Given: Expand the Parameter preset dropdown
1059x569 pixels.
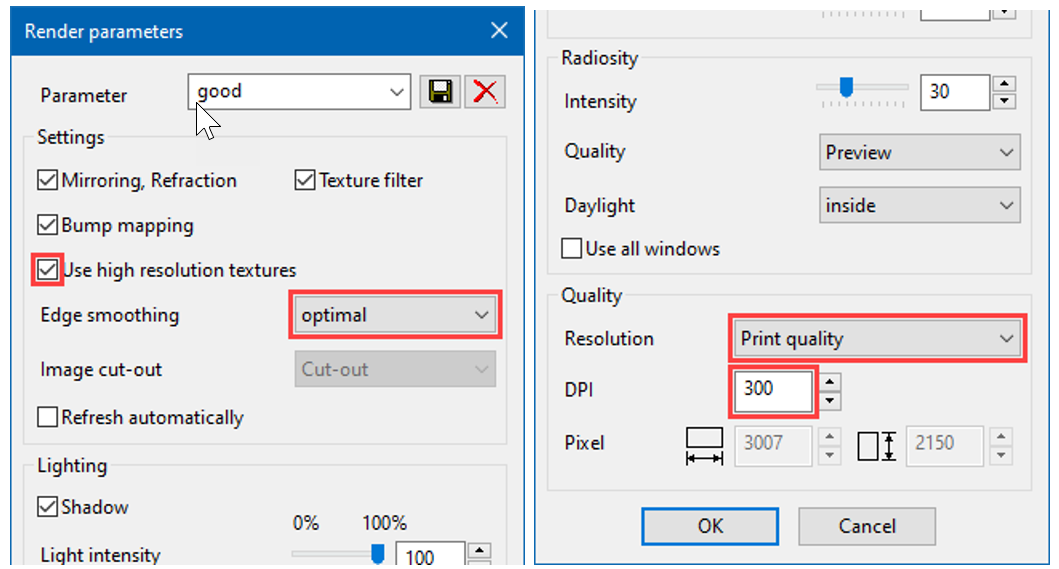Looking at the screenshot, I should click(397, 93).
